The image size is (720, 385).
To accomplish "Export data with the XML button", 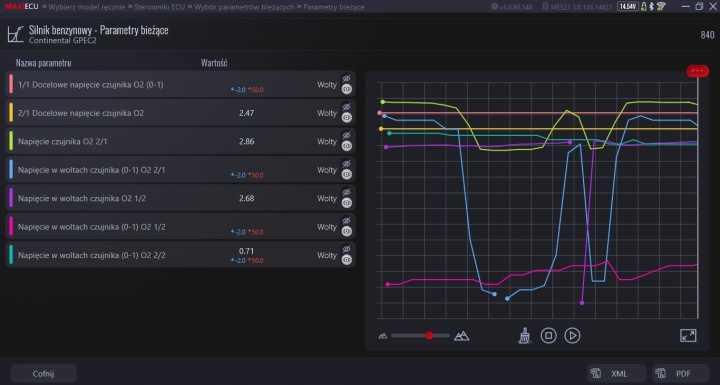I will [617, 374].
